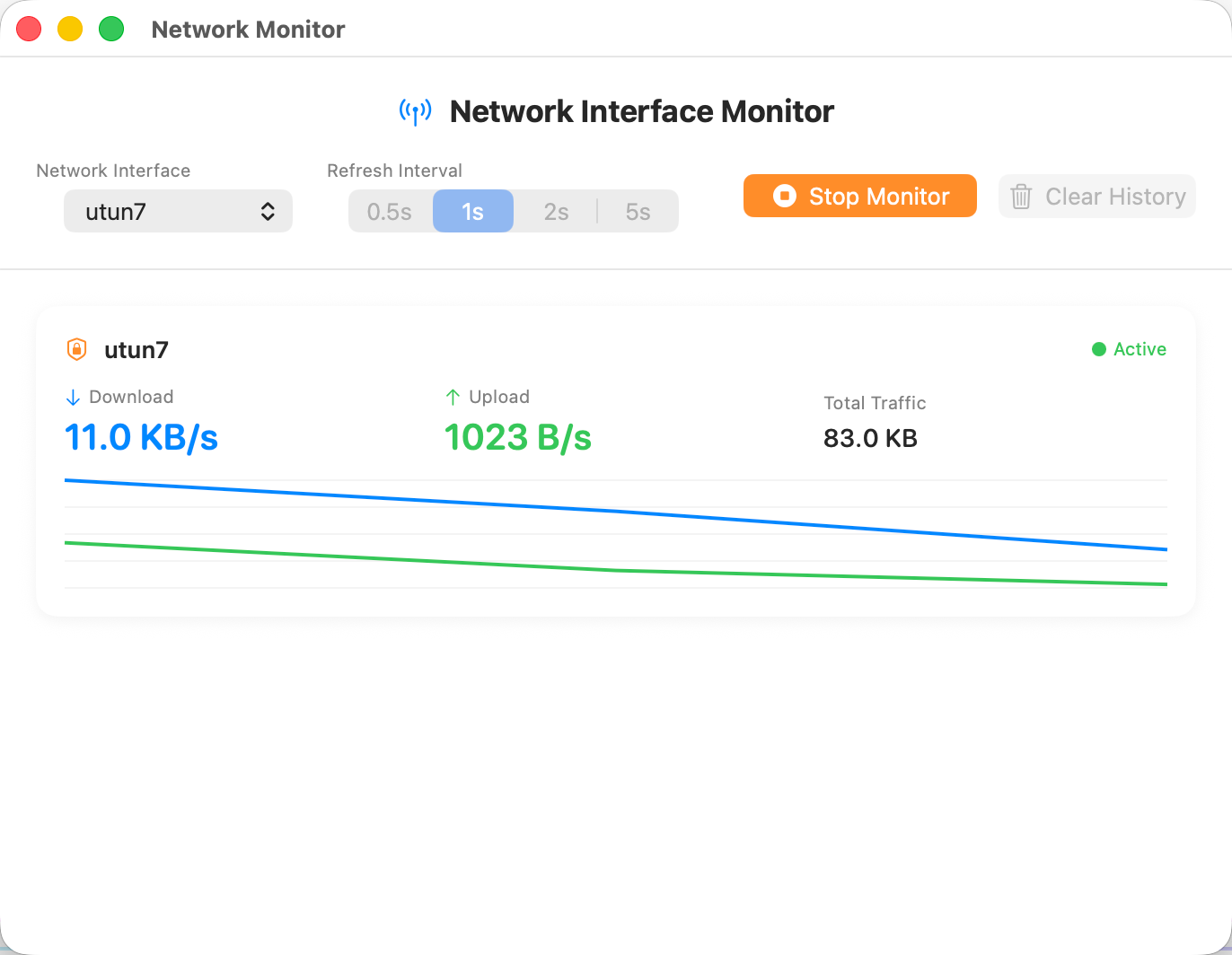Viewport: 1232px width, 955px height.
Task: Click the blue download arrow icon
Action: tap(72, 396)
